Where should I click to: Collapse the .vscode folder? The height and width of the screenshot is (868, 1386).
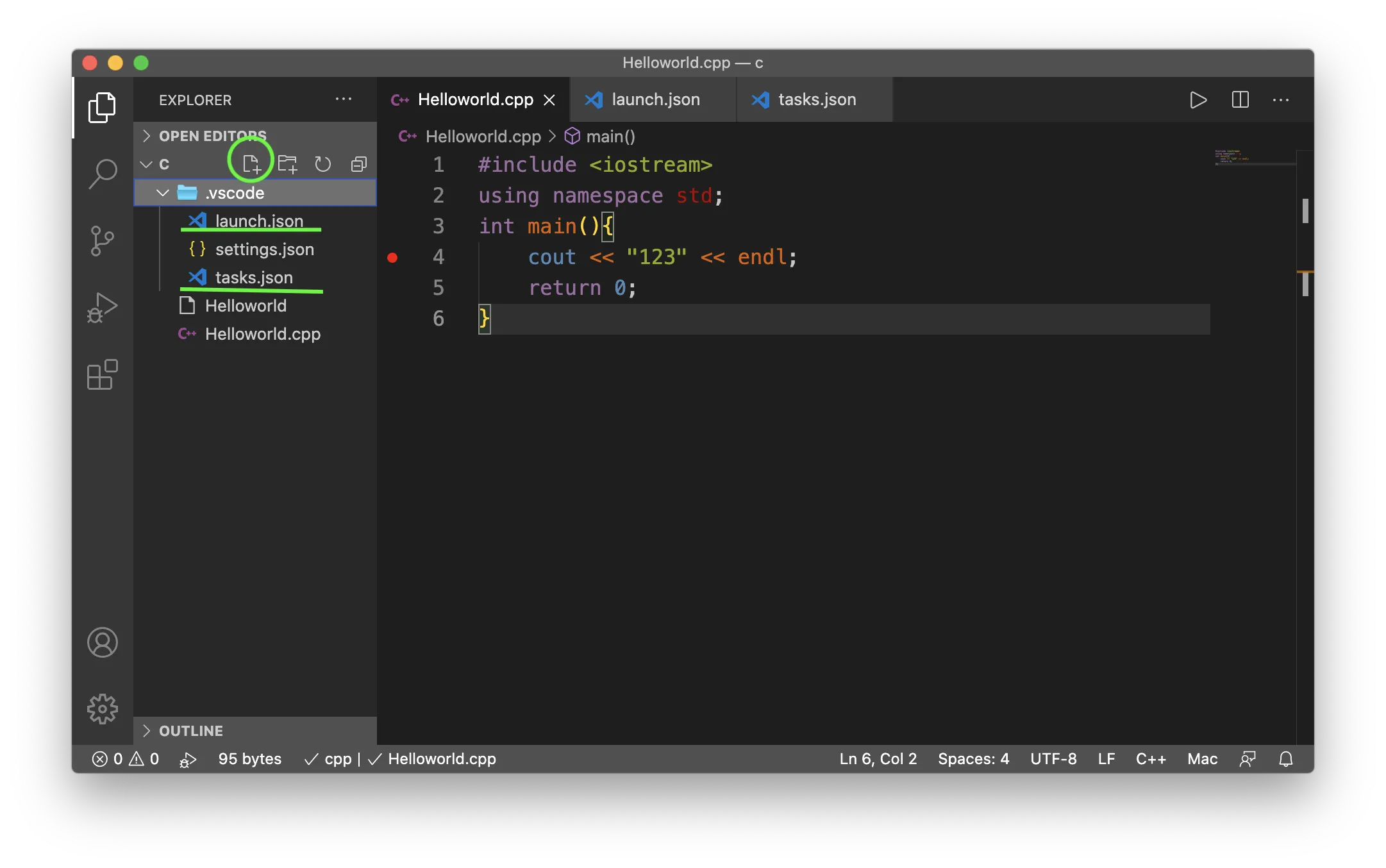click(163, 193)
